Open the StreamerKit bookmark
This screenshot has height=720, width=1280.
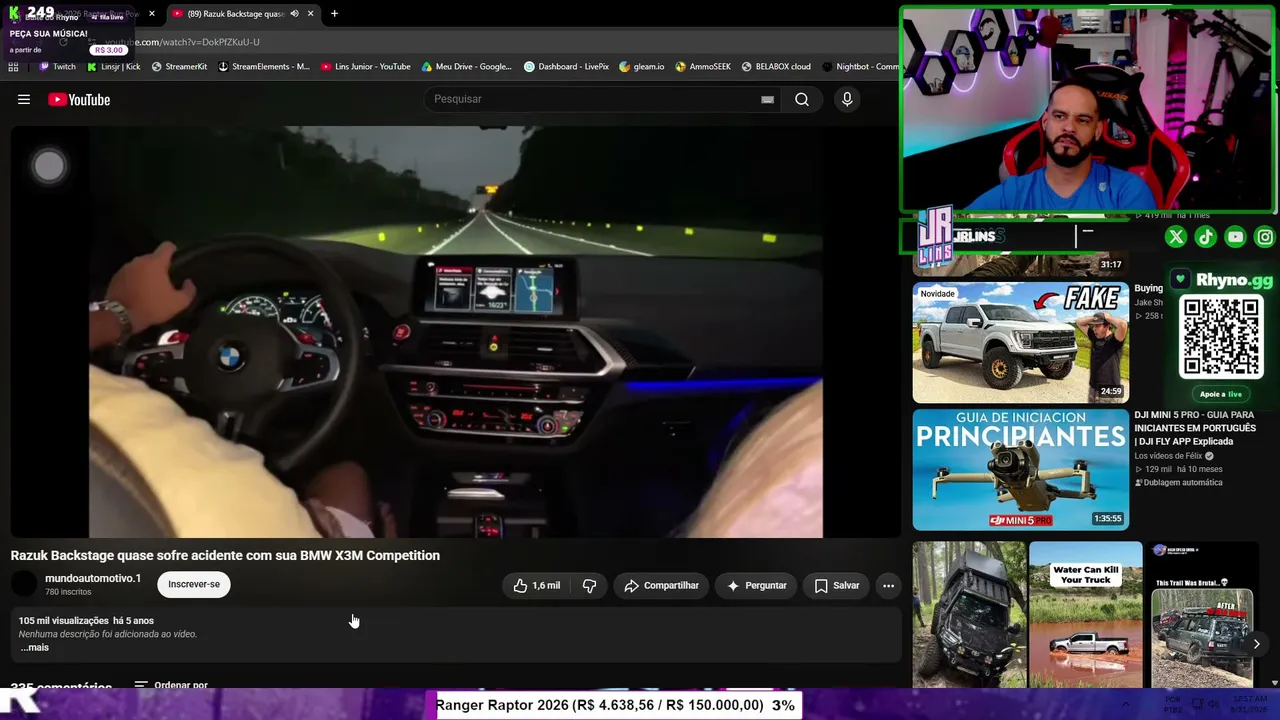point(179,67)
